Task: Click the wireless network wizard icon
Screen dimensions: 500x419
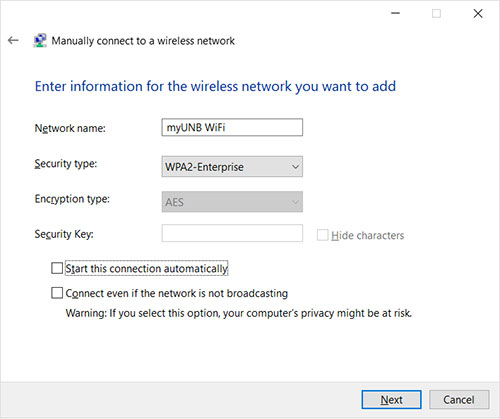Action: pos(40,40)
